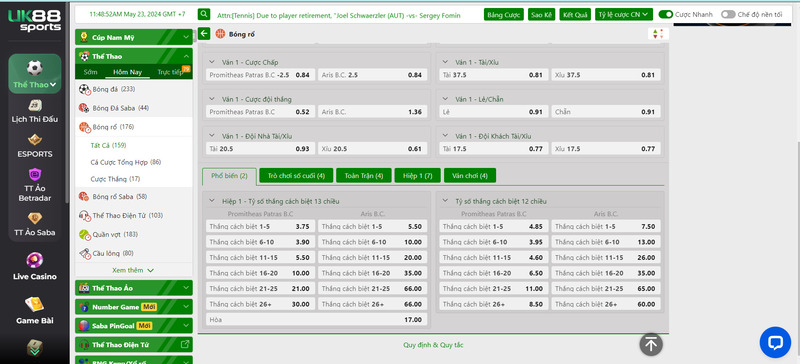Open Live Casino chip icon
Screen dimensions: 800x364
35,260
